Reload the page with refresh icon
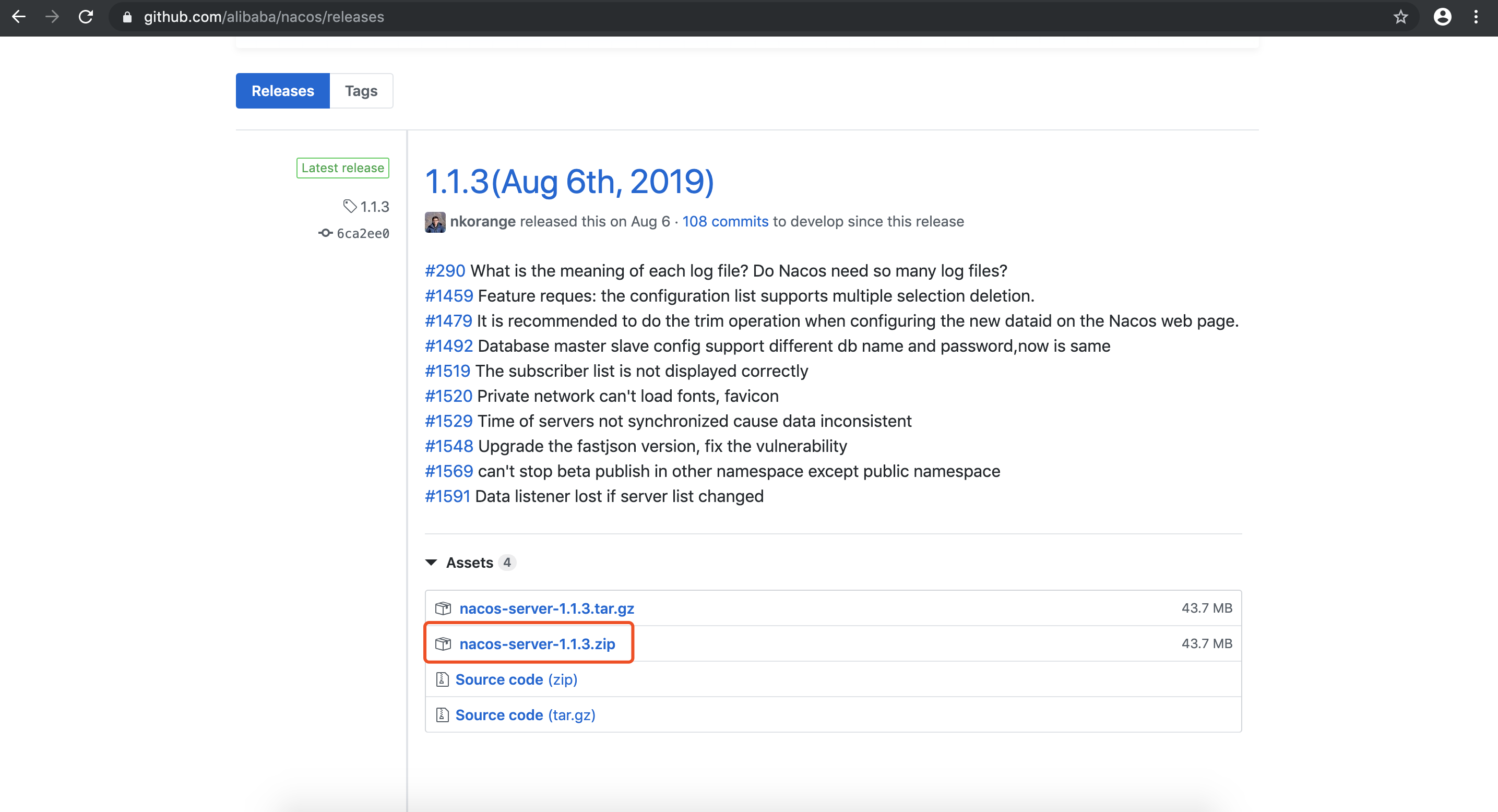The image size is (1498, 812). 86,17
